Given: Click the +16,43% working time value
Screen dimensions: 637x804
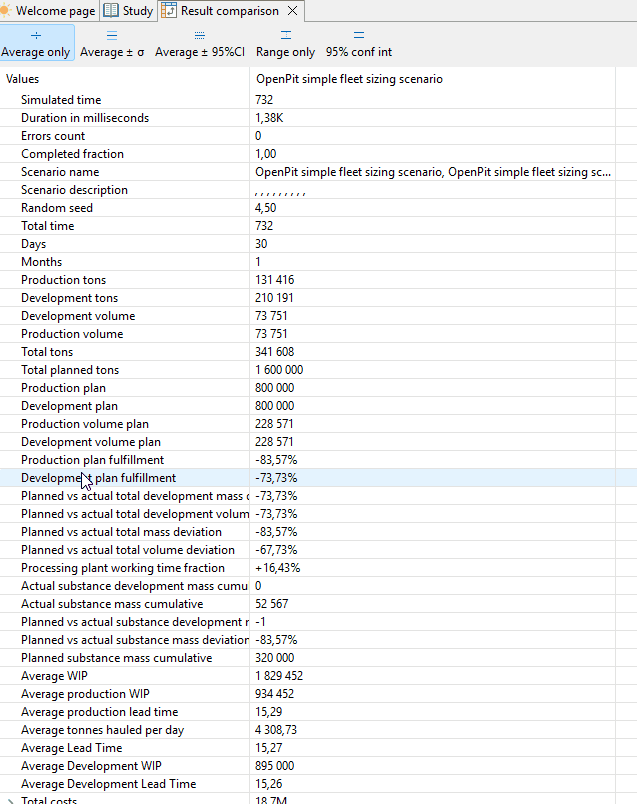Looking at the screenshot, I should 277,568.
